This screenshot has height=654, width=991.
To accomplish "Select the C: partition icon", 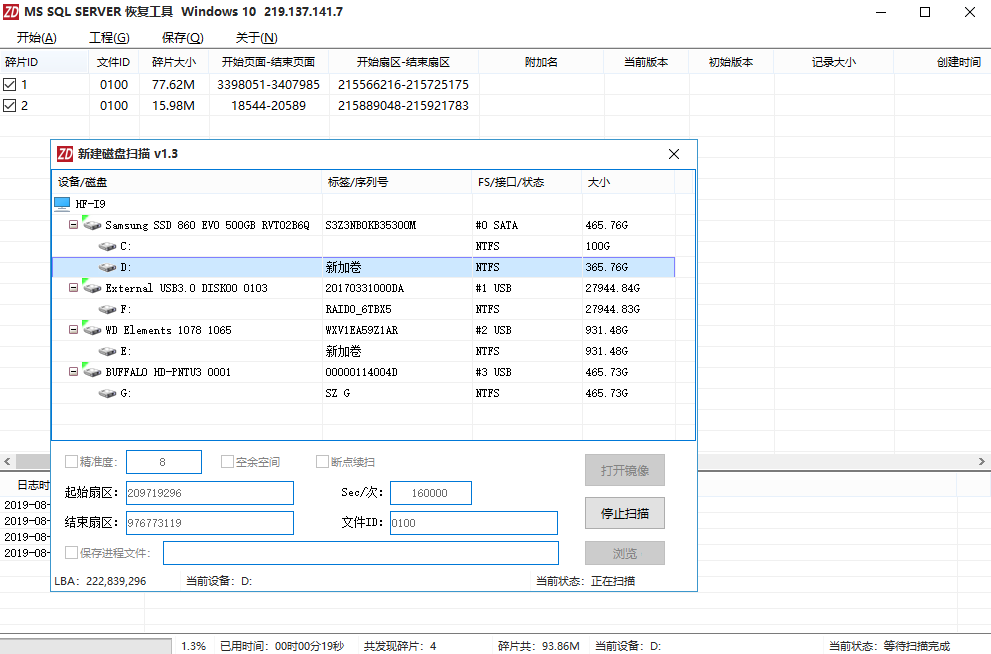I will click(108, 246).
